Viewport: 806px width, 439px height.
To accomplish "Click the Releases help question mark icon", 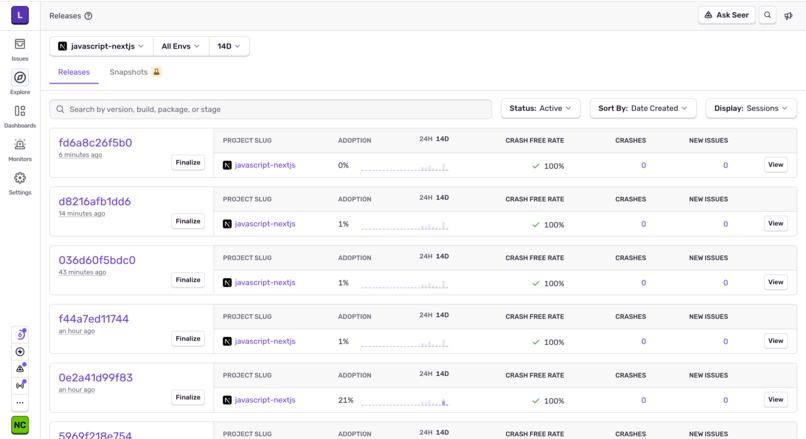I will click(88, 16).
